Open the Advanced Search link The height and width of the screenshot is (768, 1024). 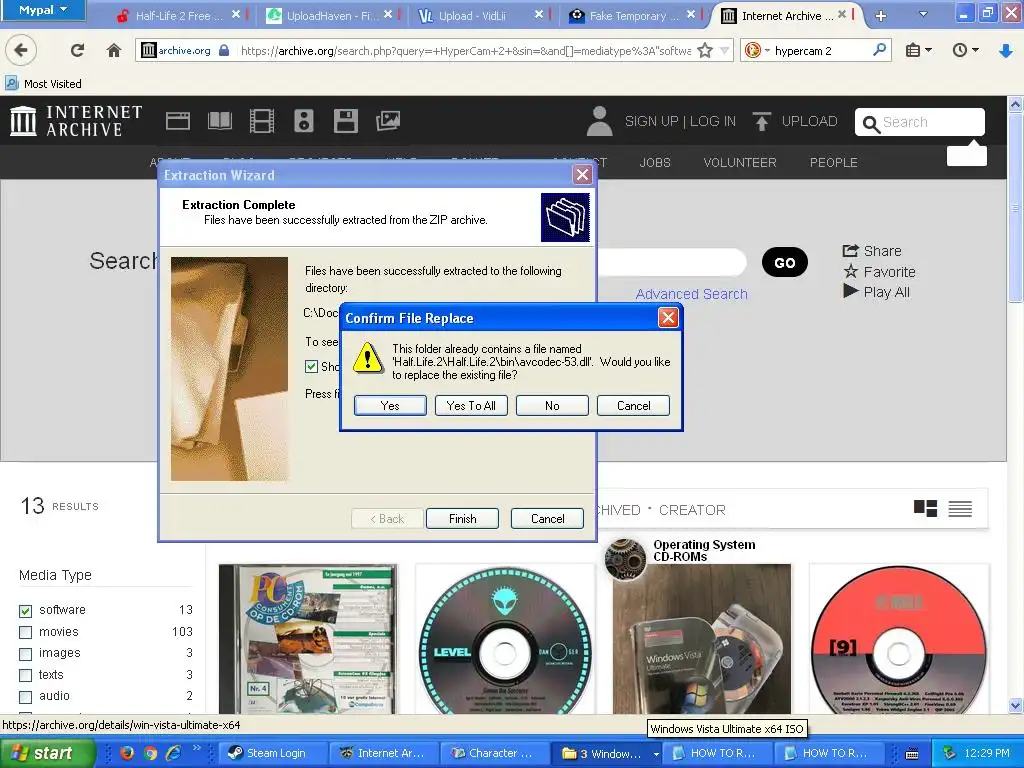pyautogui.click(x=692, y=294)
